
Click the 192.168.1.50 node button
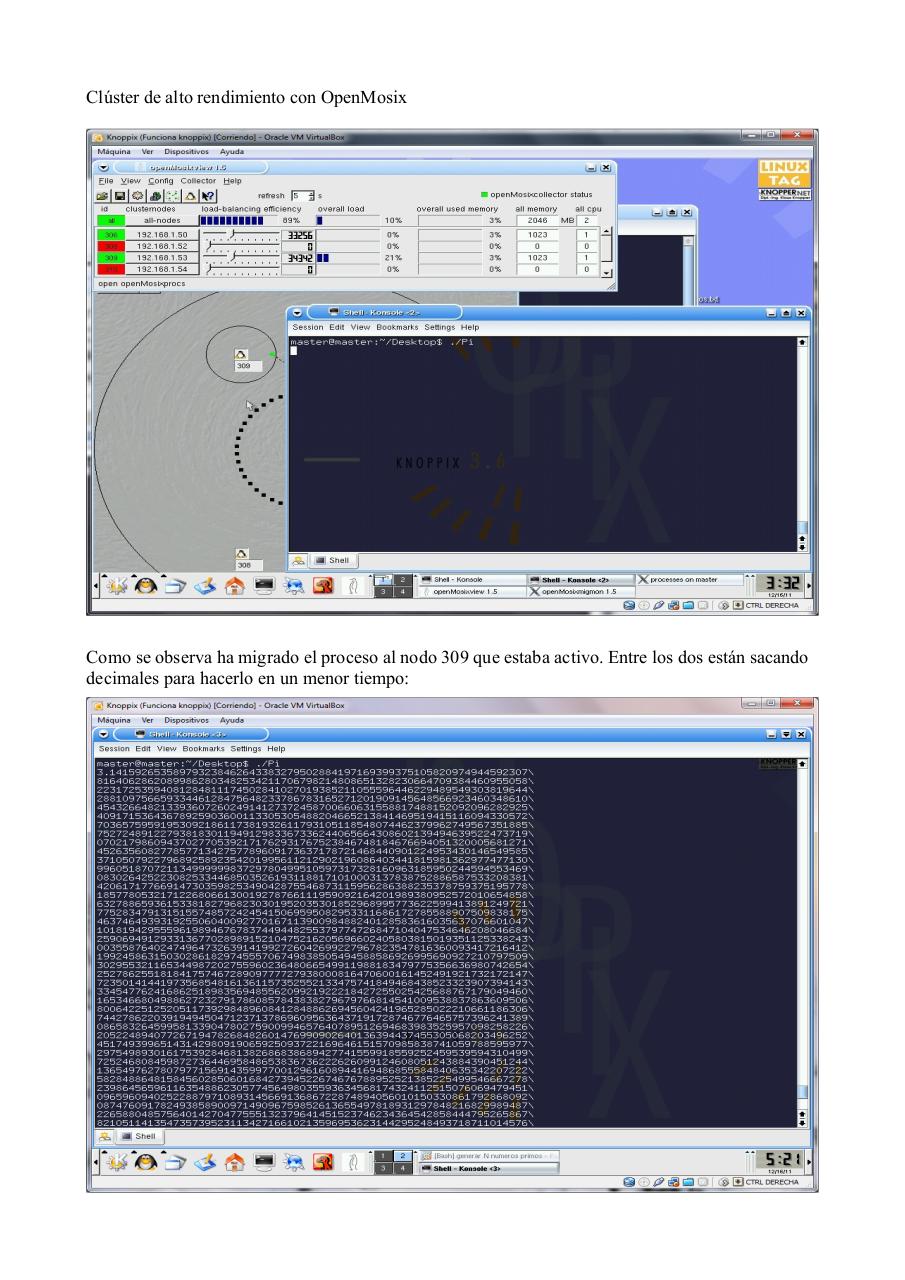click(x=160, y=234)
